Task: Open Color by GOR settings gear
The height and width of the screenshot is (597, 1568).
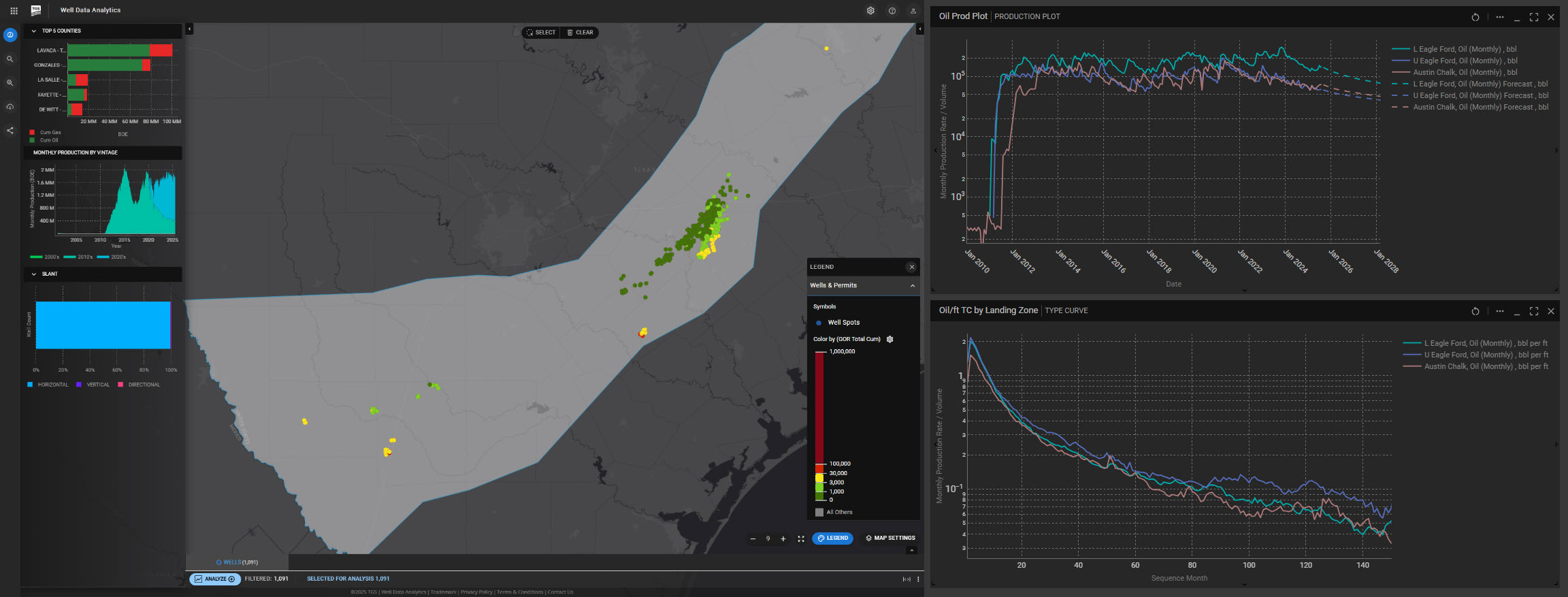Action: tap(889, 339)
